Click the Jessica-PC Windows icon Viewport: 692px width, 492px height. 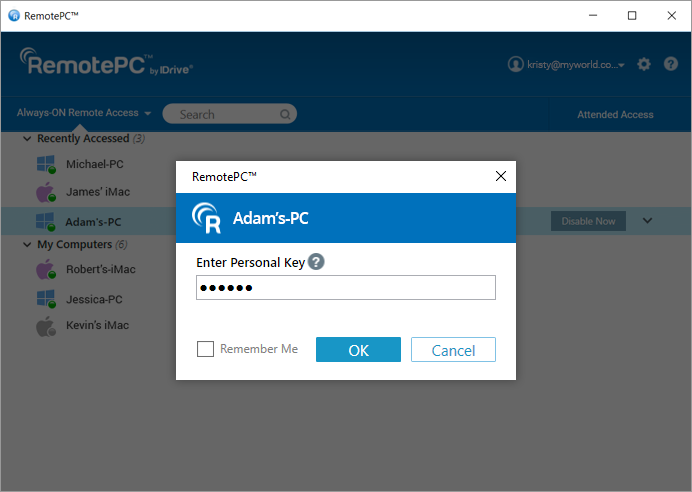click(45, 298)
